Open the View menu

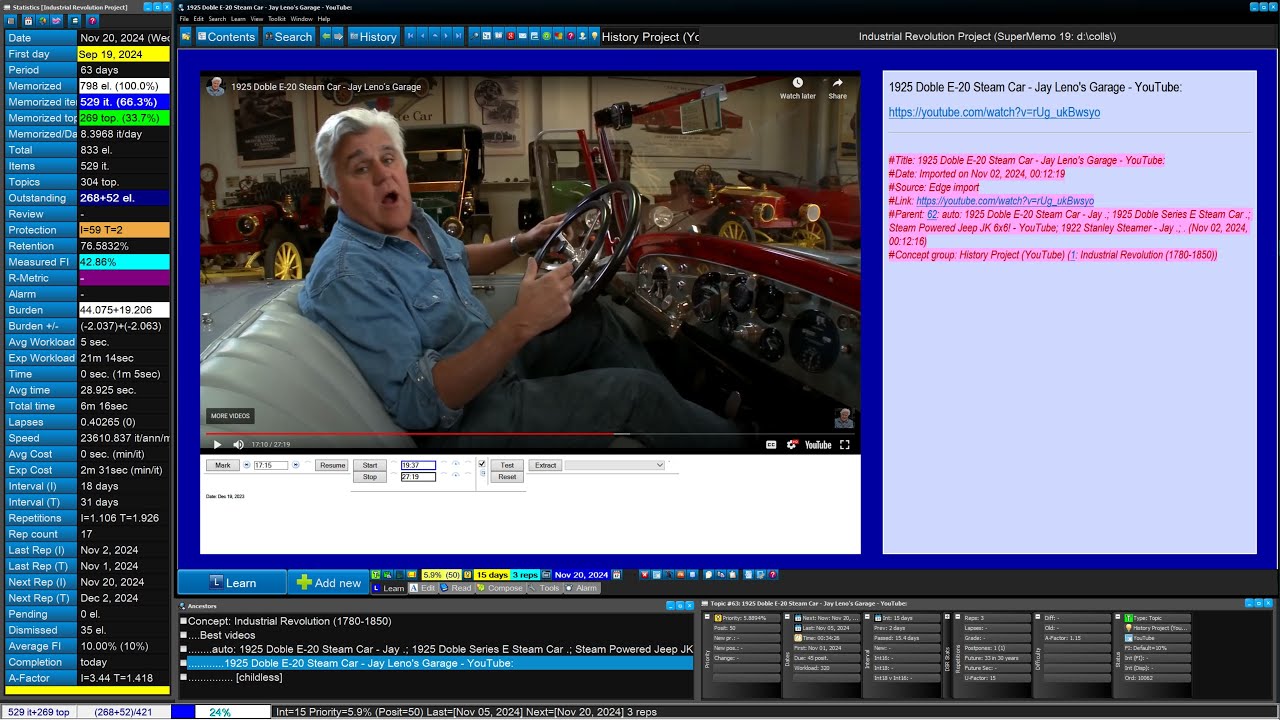click(257, 19)
